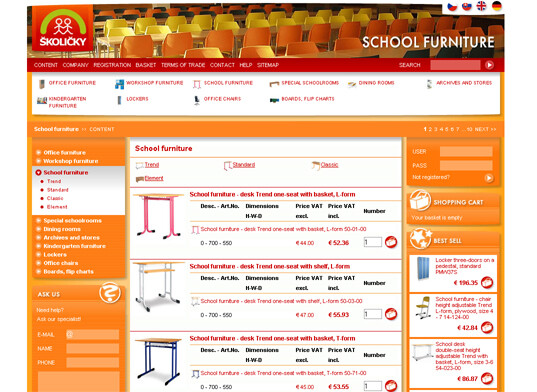Go to results page 2

click(430, 129)
